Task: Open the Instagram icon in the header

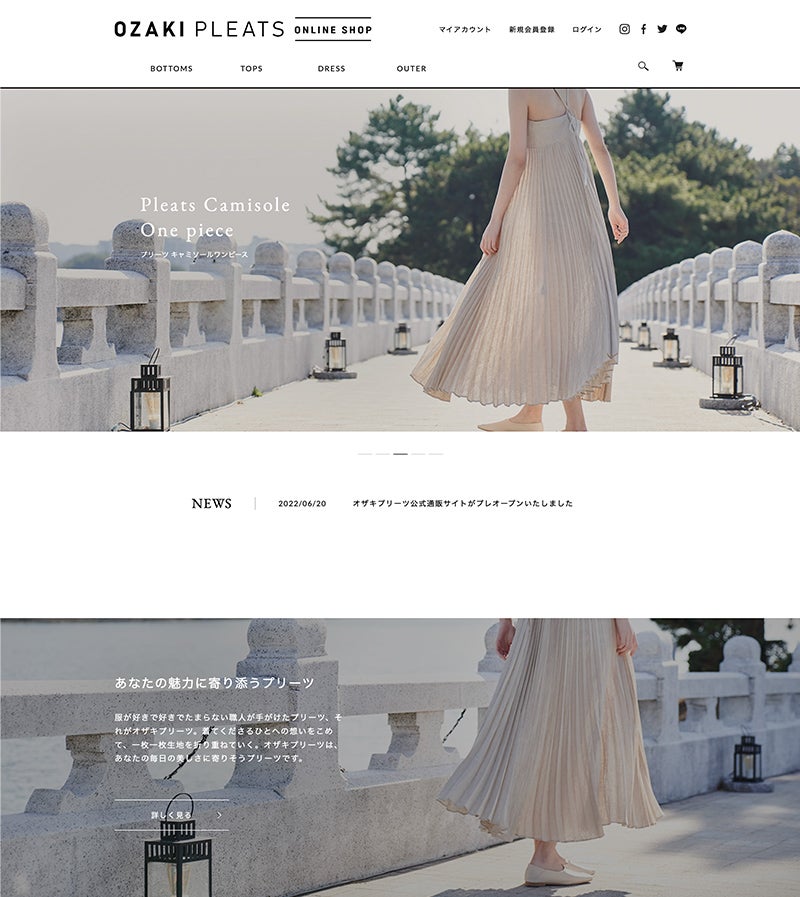Action: [624, 29]
